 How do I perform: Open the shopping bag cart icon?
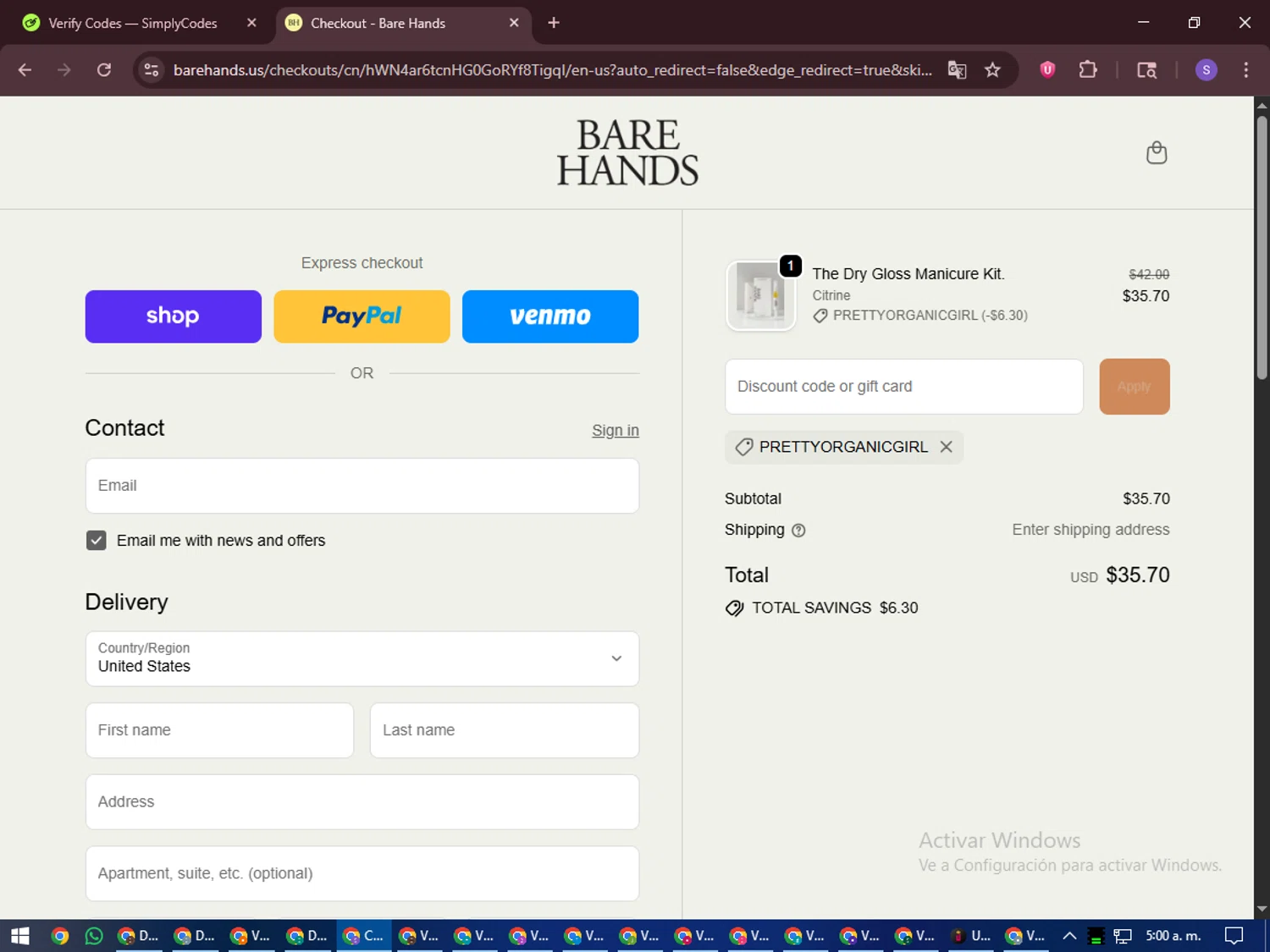1157,153
